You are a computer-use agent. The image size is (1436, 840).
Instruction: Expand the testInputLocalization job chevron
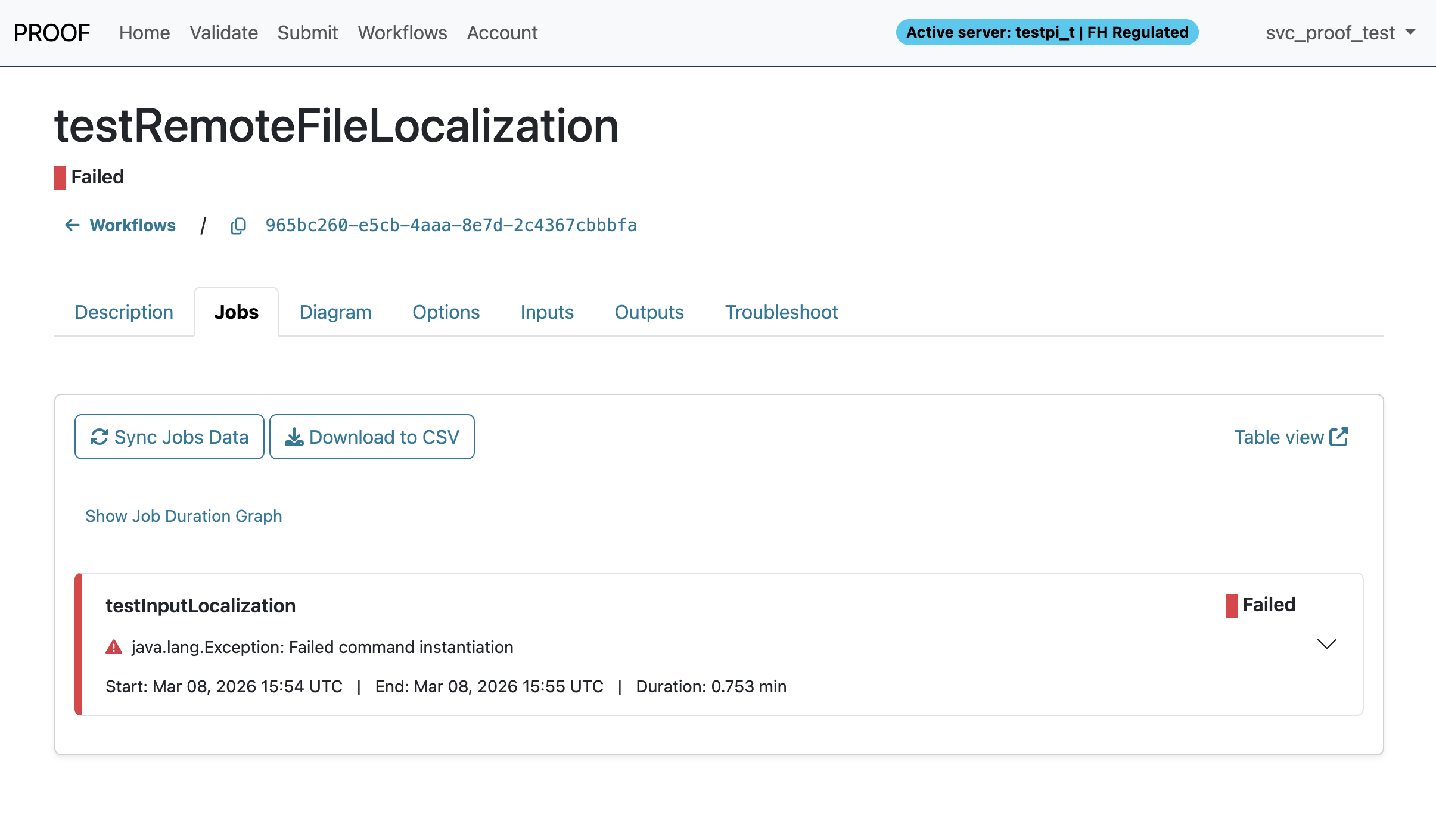(1326, 644)
